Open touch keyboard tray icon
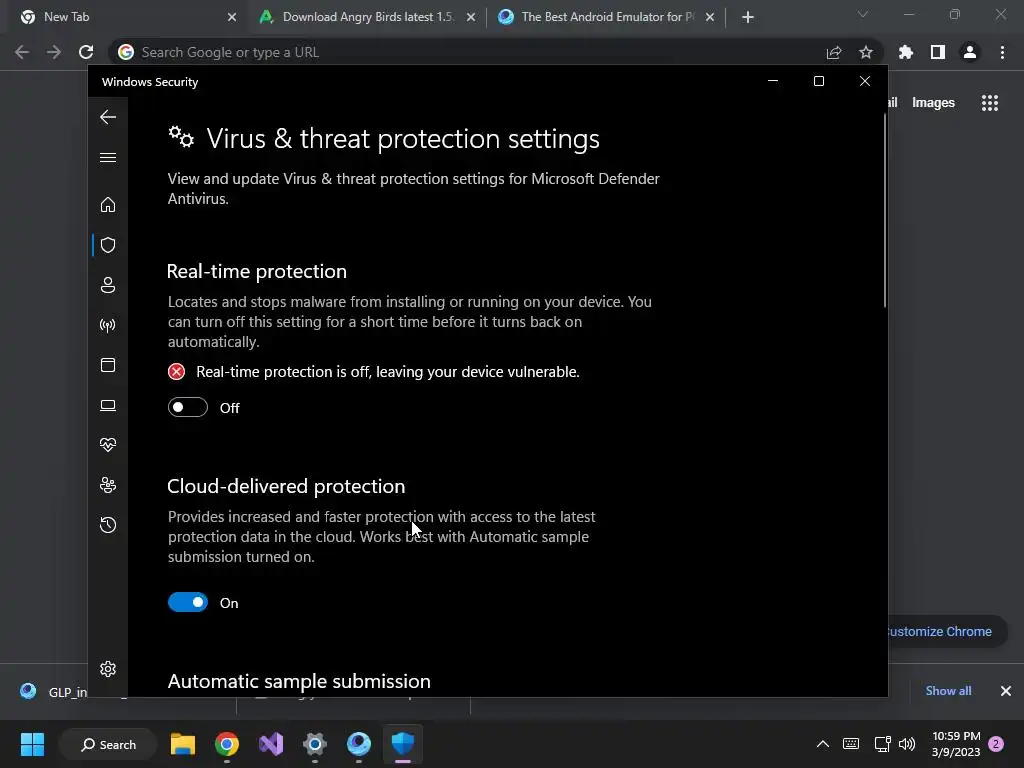The image size is (1024, 768). (x=851, y=744)
